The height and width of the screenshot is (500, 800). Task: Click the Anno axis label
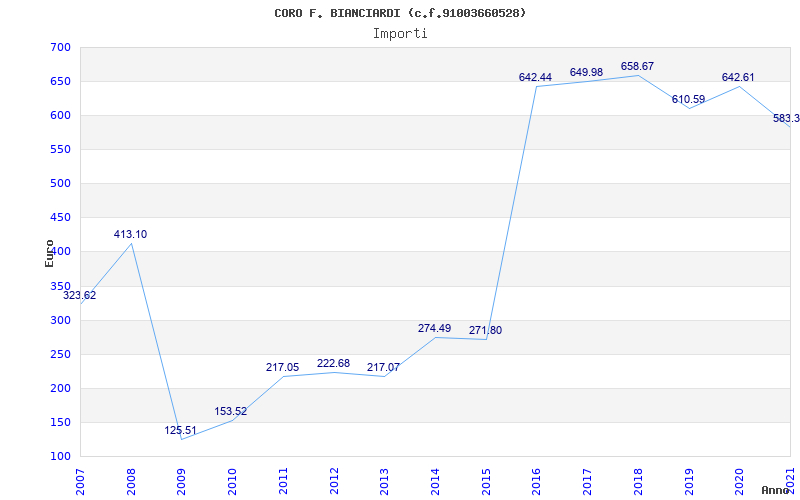coord(775,490)
